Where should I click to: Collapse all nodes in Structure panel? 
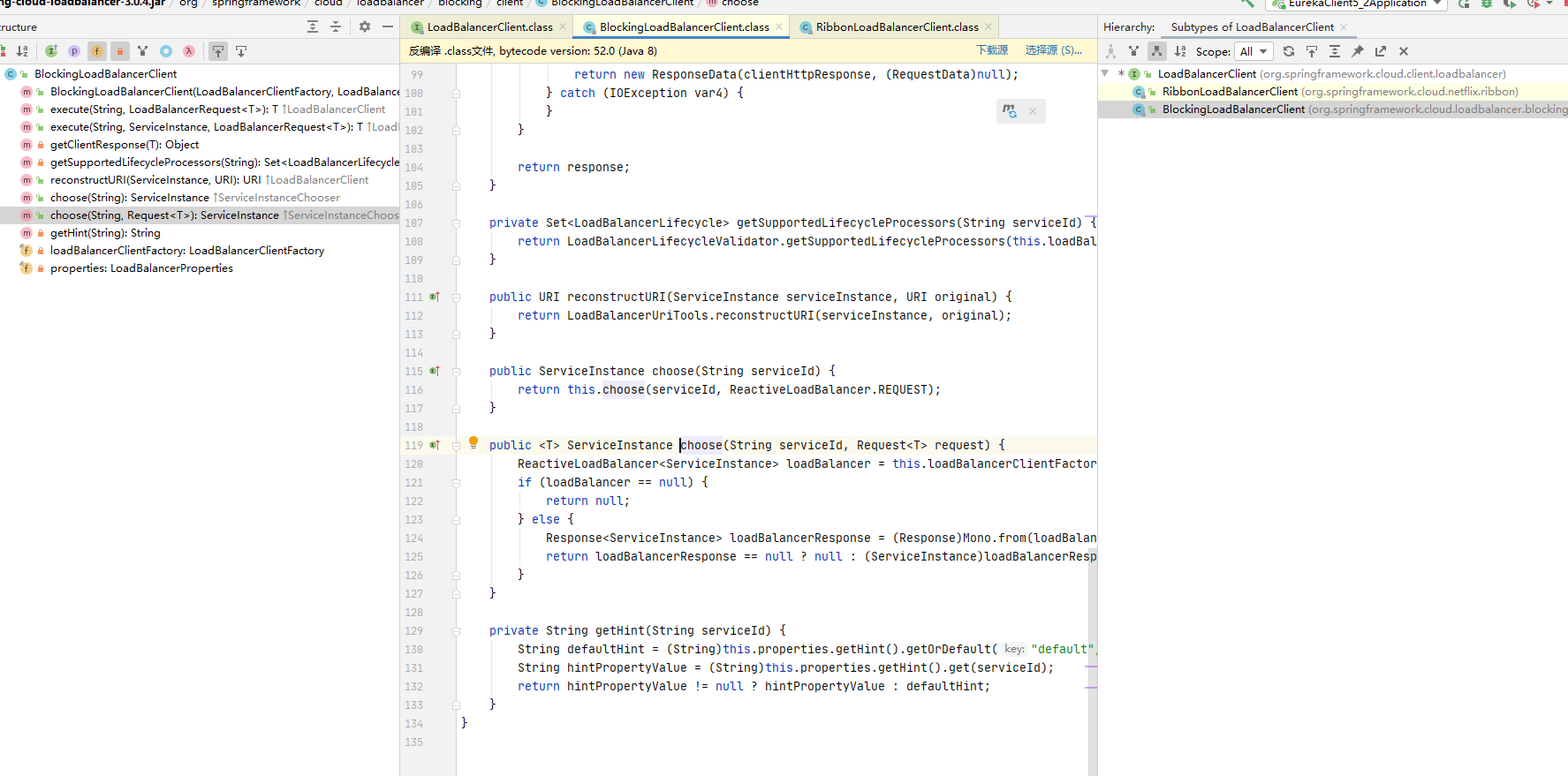[x=336, y=27]
